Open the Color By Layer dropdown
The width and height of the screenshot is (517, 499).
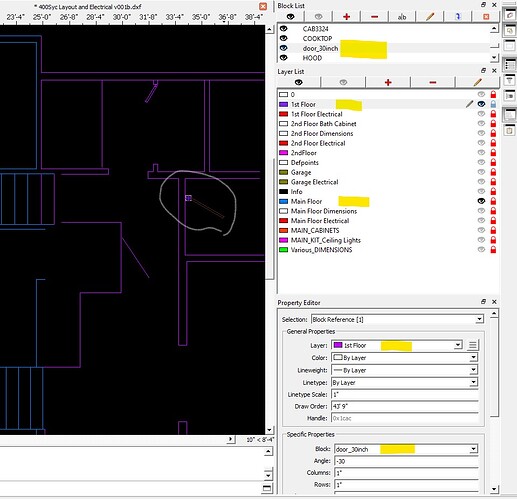tap(405, 358)
